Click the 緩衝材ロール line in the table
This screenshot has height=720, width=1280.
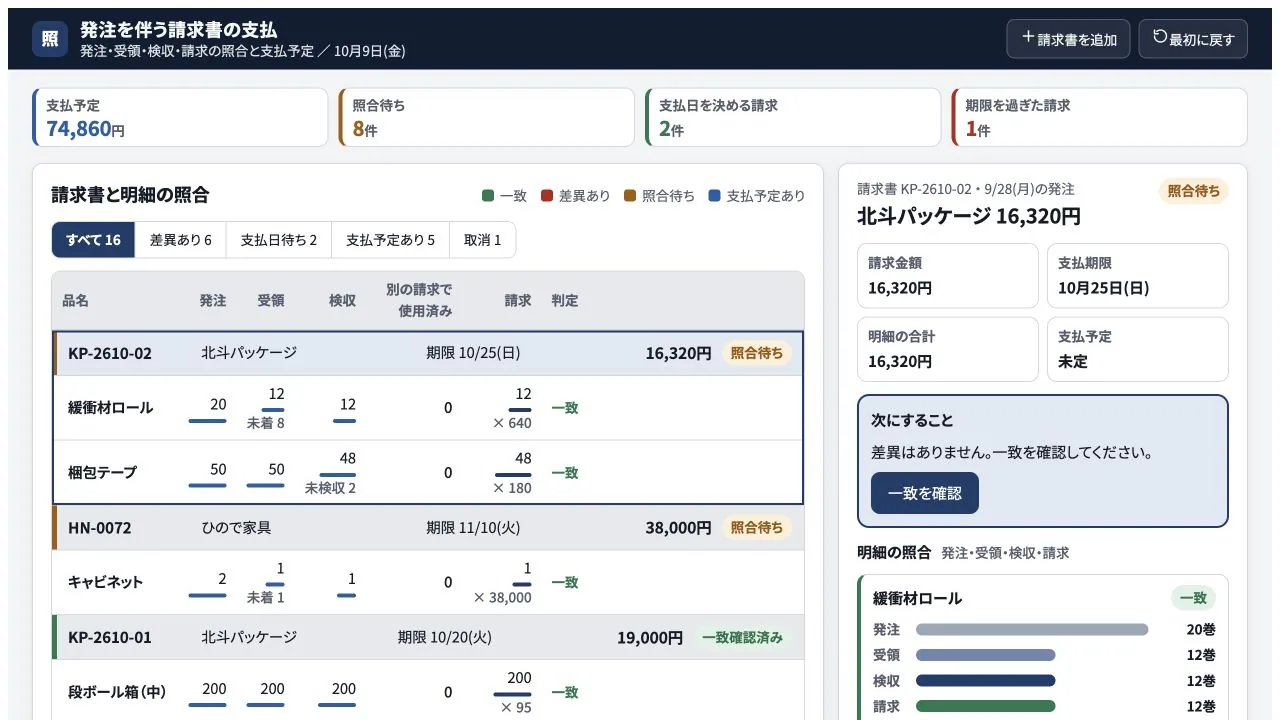428,408
